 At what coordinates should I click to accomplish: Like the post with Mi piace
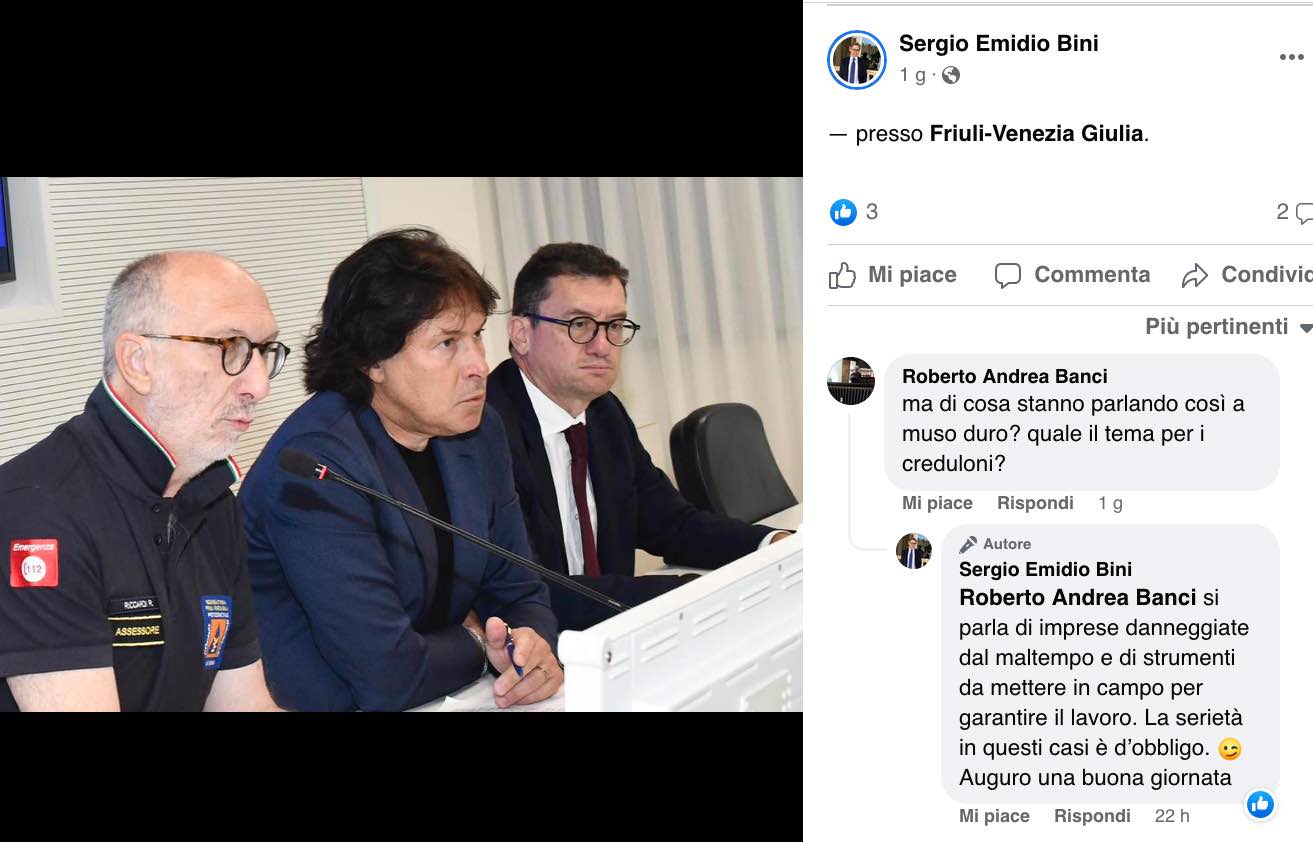coord(893,275)
